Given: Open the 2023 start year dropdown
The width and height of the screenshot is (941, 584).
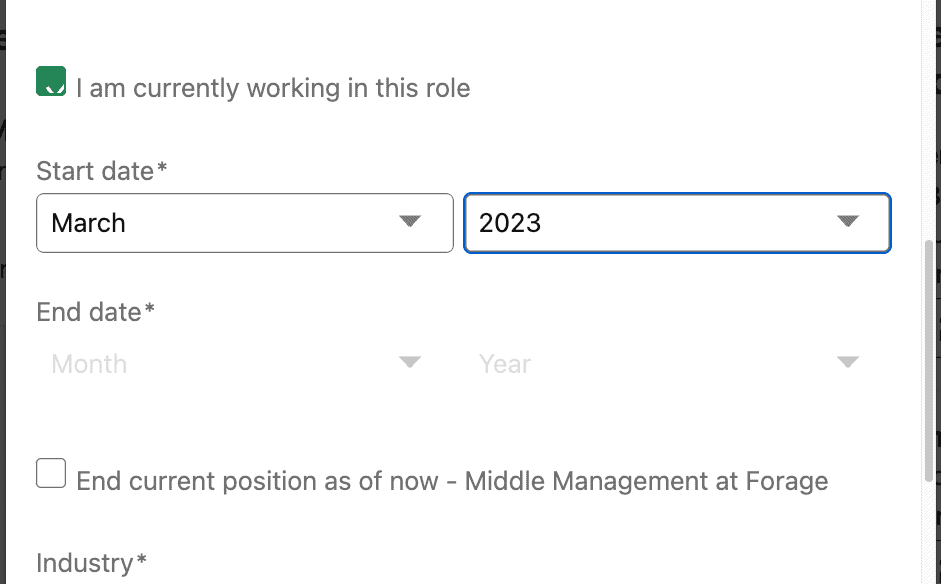Looking at the screenshot, I should (678, 223).
